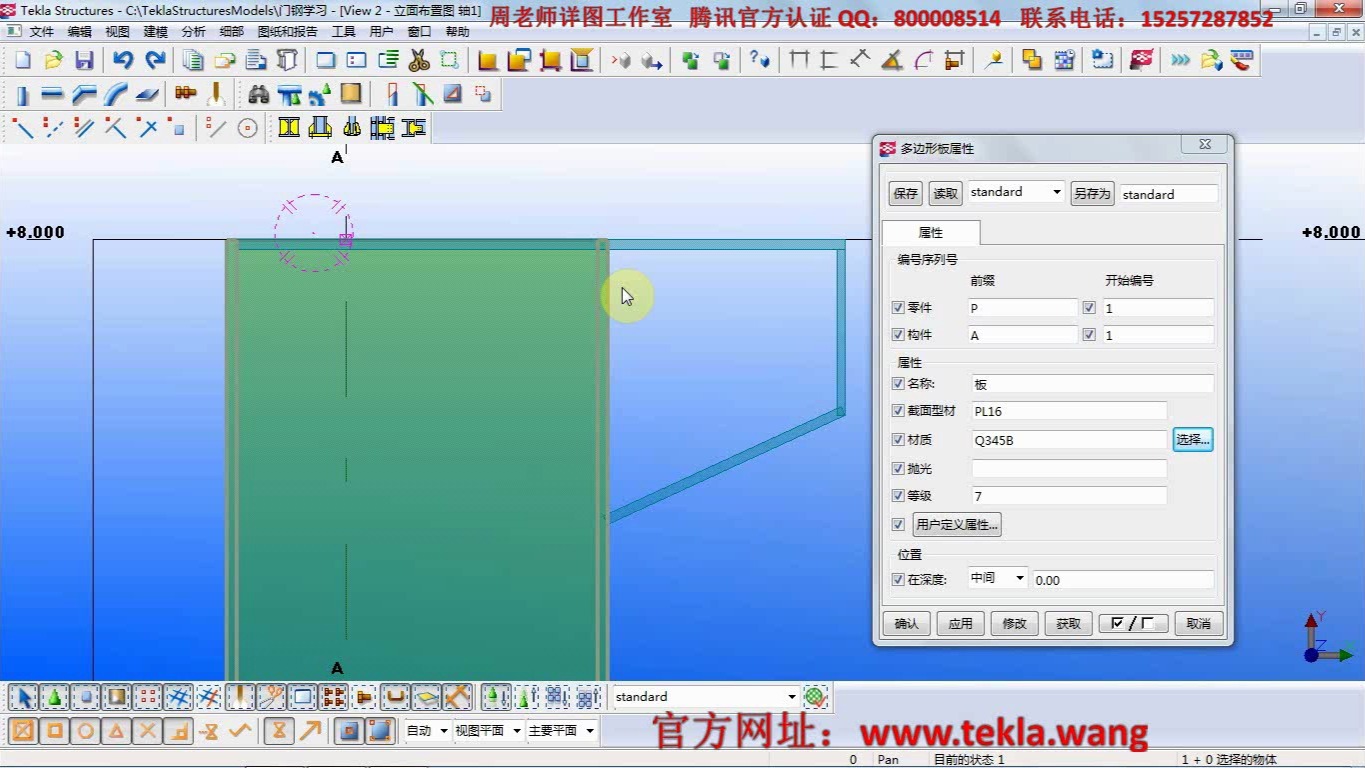
Task: Add a construction circle
Action: 247,128
